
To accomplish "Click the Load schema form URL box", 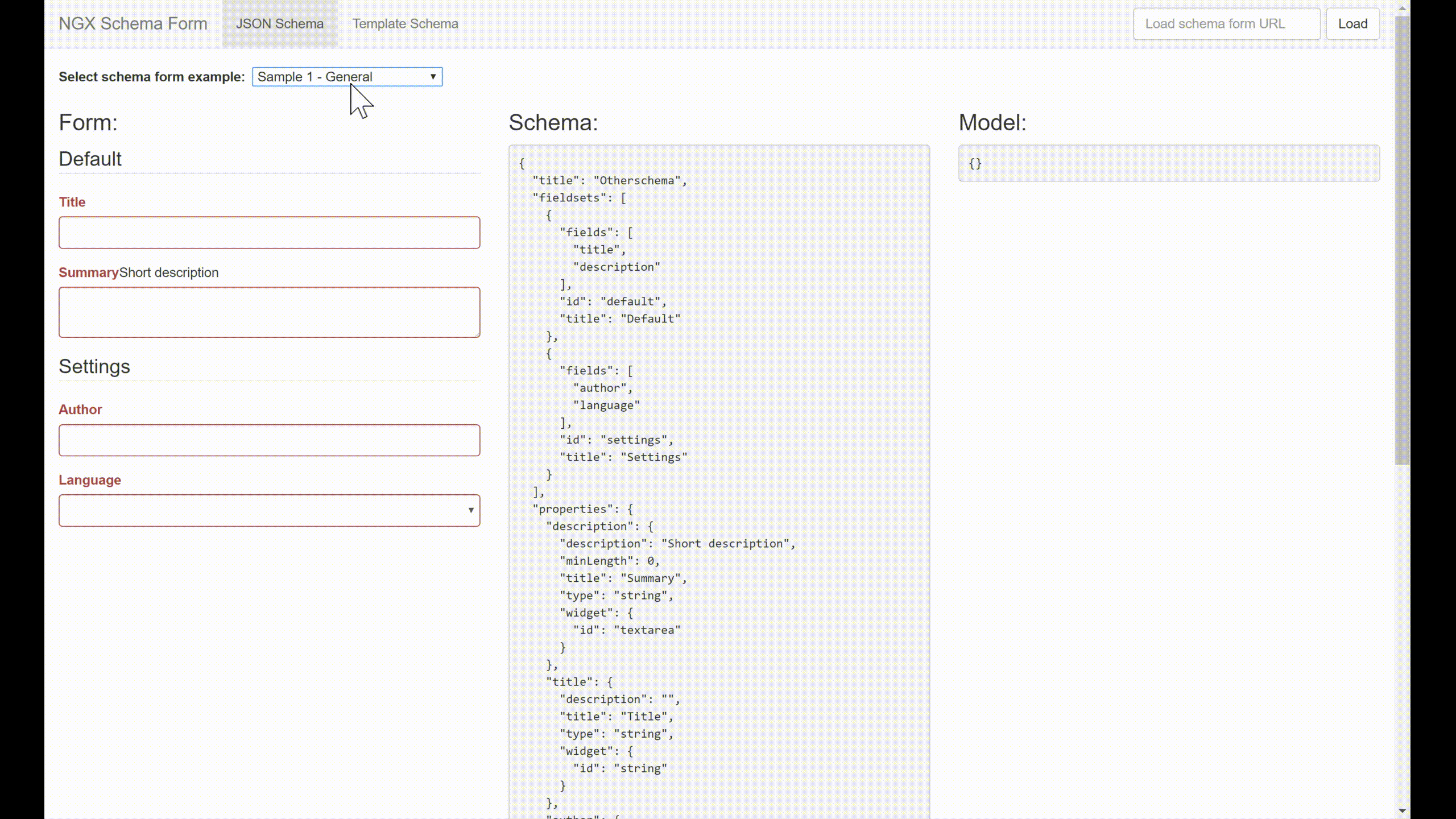I will click(1227, 24).
